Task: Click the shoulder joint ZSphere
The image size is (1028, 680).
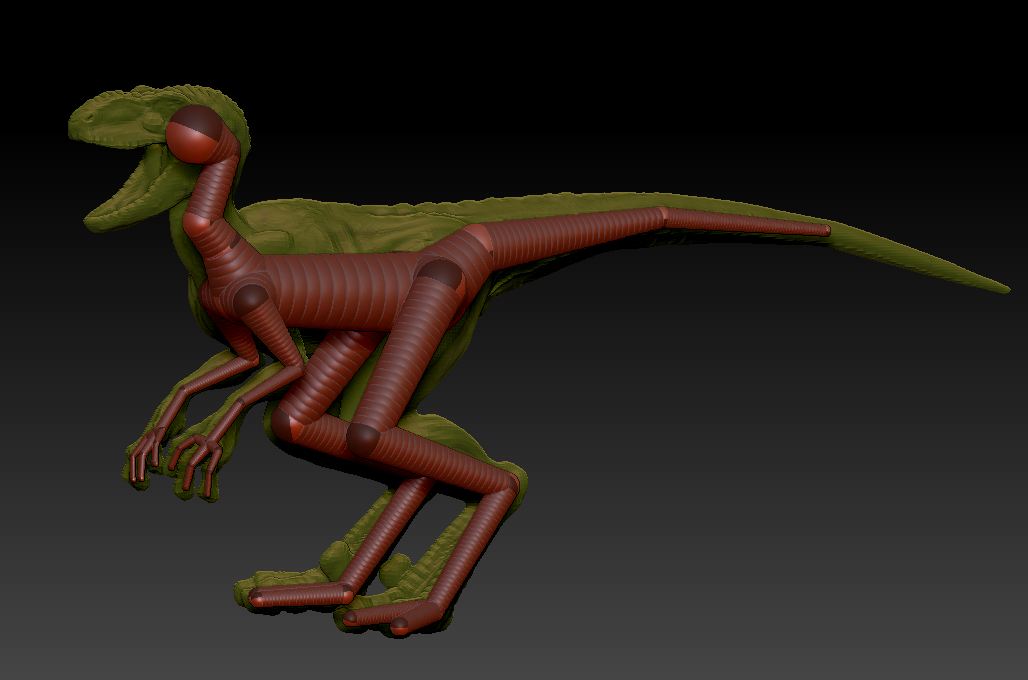Action: 249,298
